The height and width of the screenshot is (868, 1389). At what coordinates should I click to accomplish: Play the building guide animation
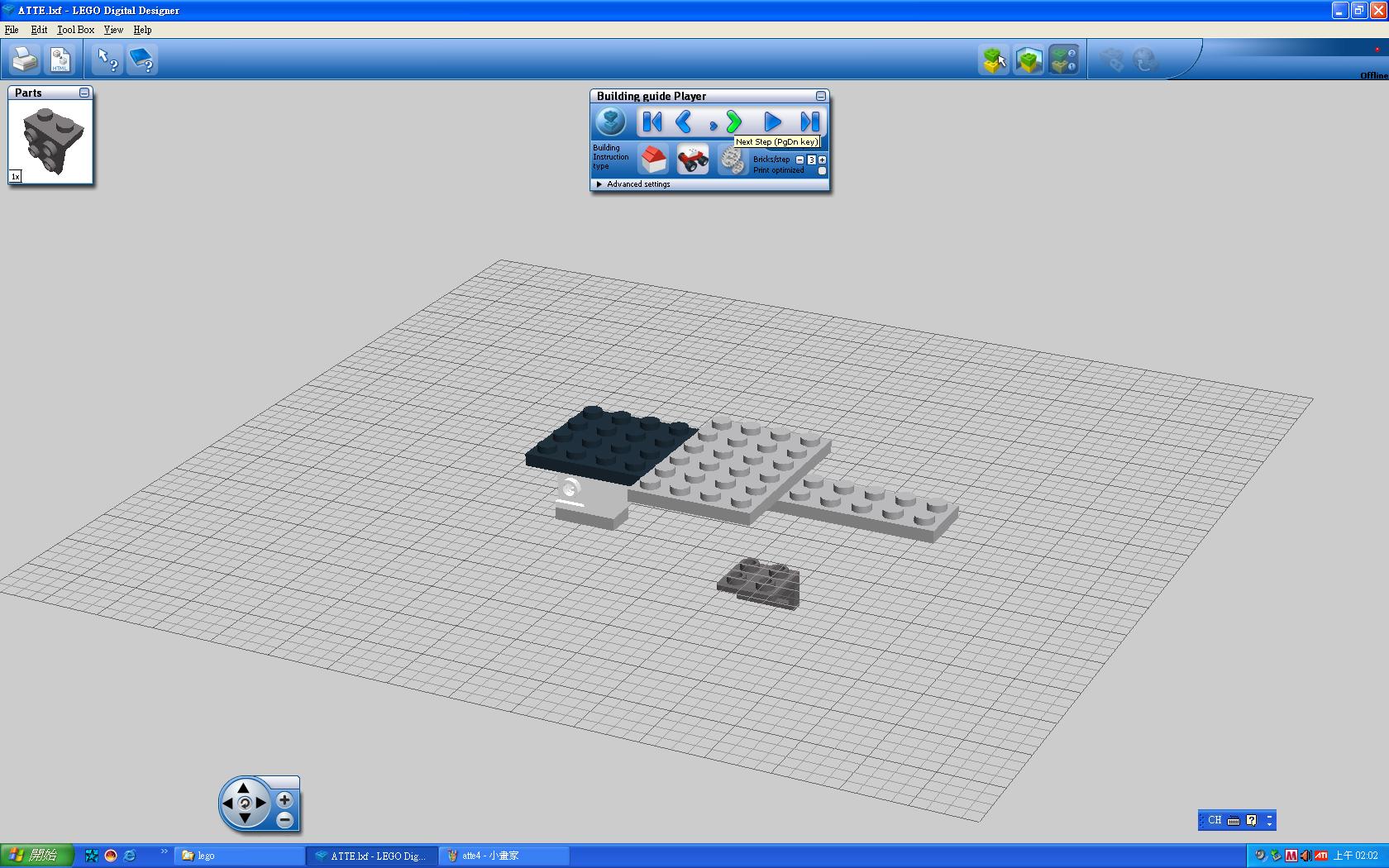point(772,122)
